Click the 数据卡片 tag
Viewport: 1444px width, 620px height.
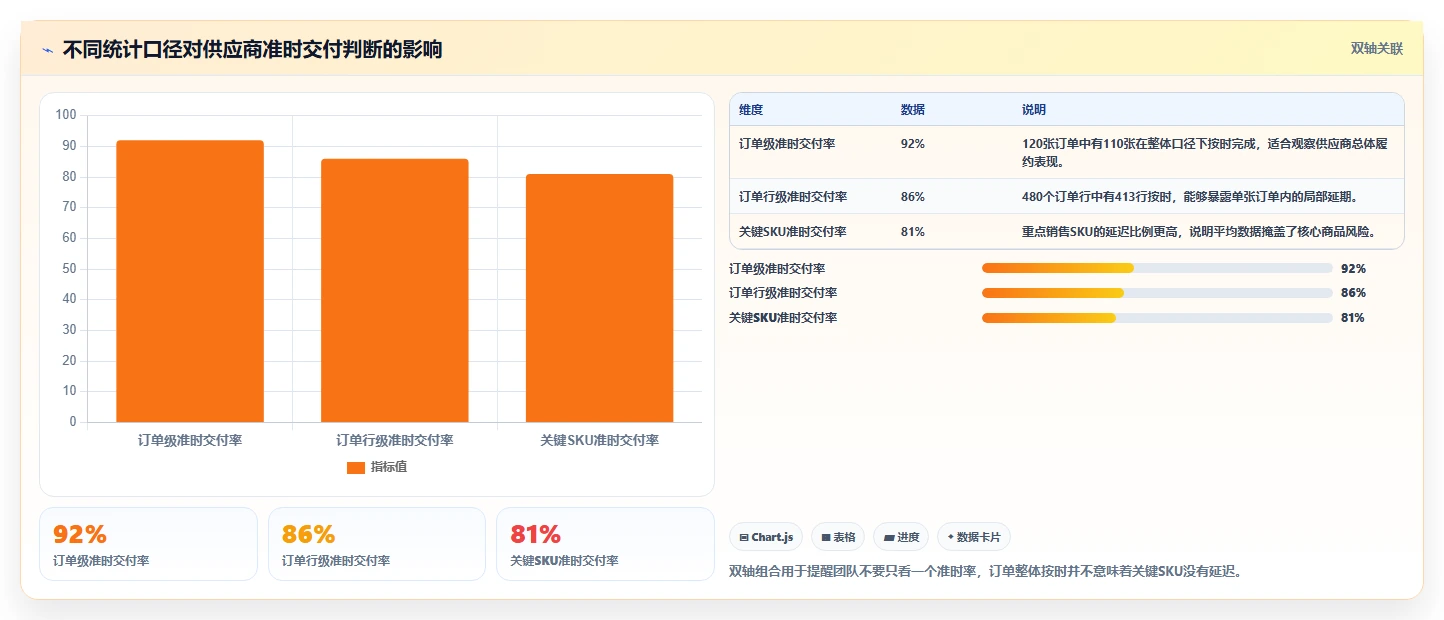click(x=974, y=537)
